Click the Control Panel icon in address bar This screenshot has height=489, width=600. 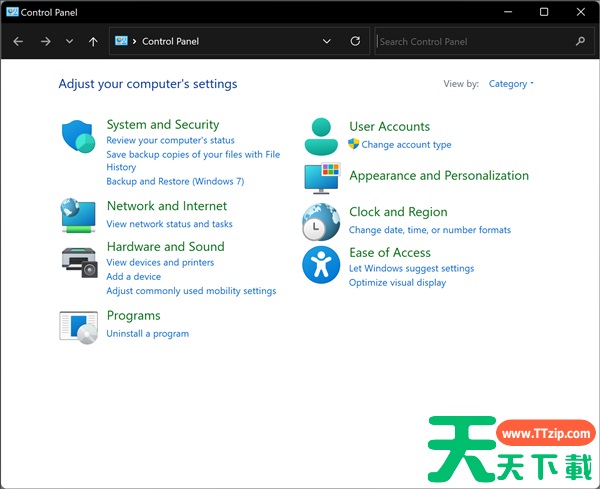(121, 41)
